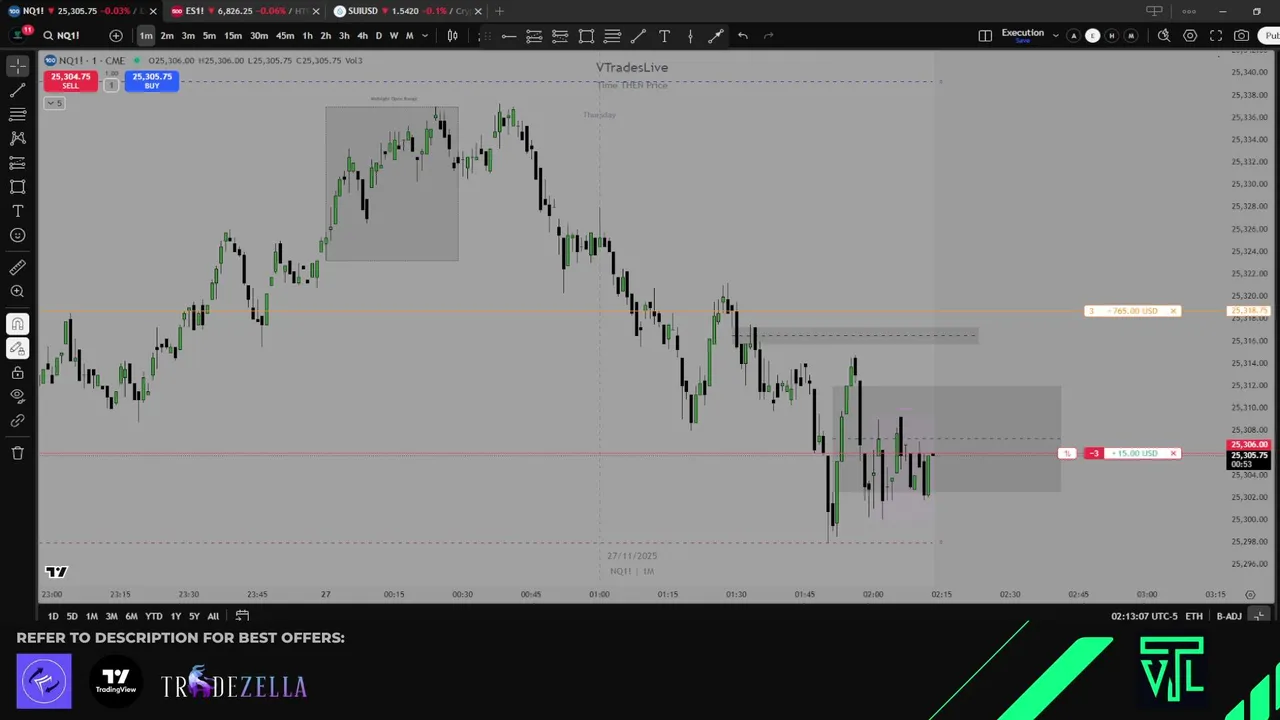This screenshot has width=1280, height=720.
Task: Select the 1m timeframe
Action: (146, 36)
